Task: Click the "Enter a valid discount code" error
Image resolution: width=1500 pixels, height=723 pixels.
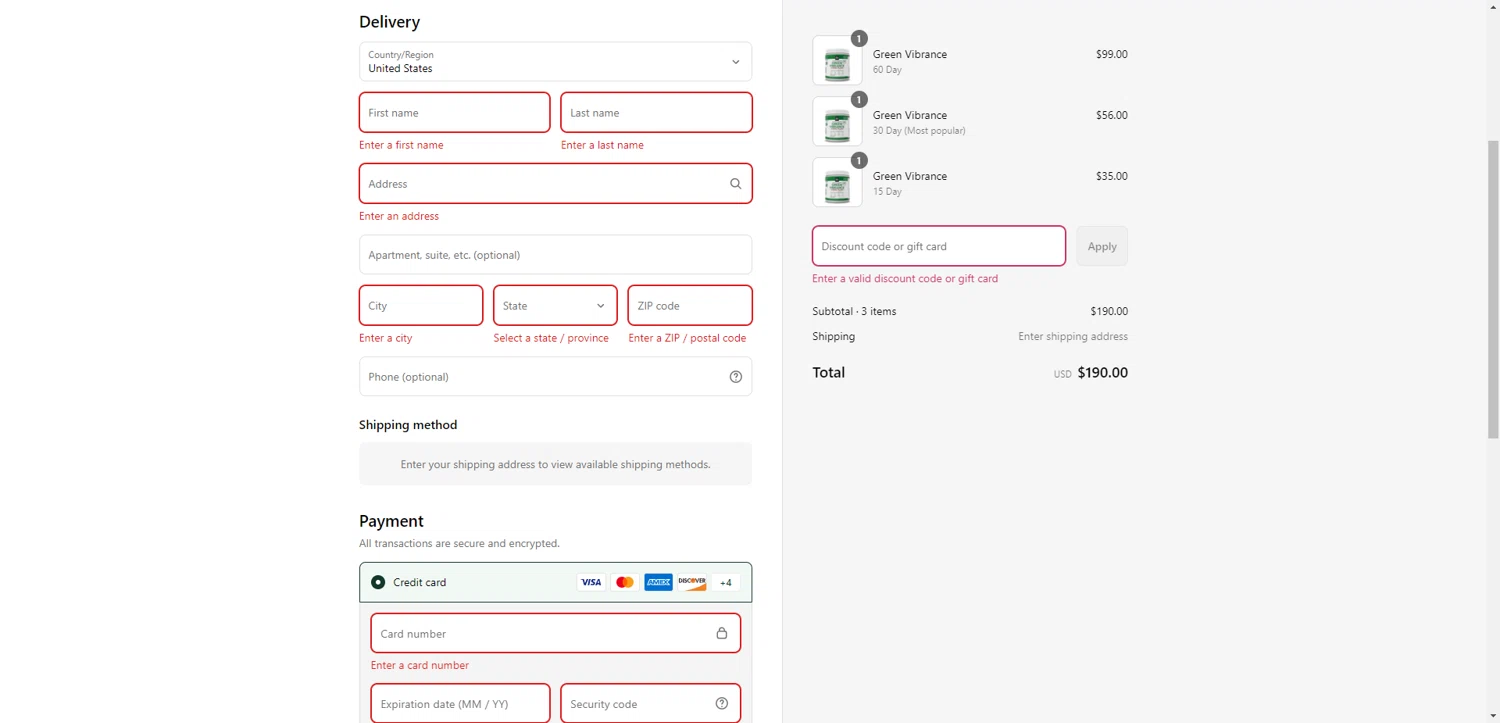Action: point(905,279)
